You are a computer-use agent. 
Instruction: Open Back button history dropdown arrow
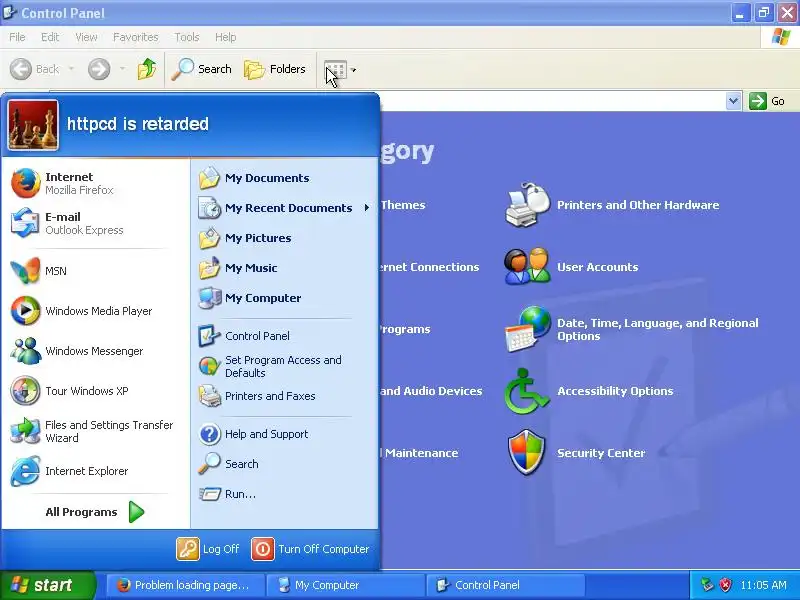coord(71,69)
